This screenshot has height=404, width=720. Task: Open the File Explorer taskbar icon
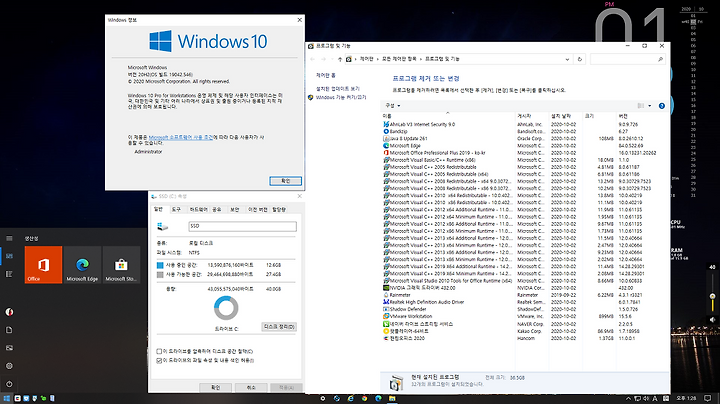click(x=392, y=398)
